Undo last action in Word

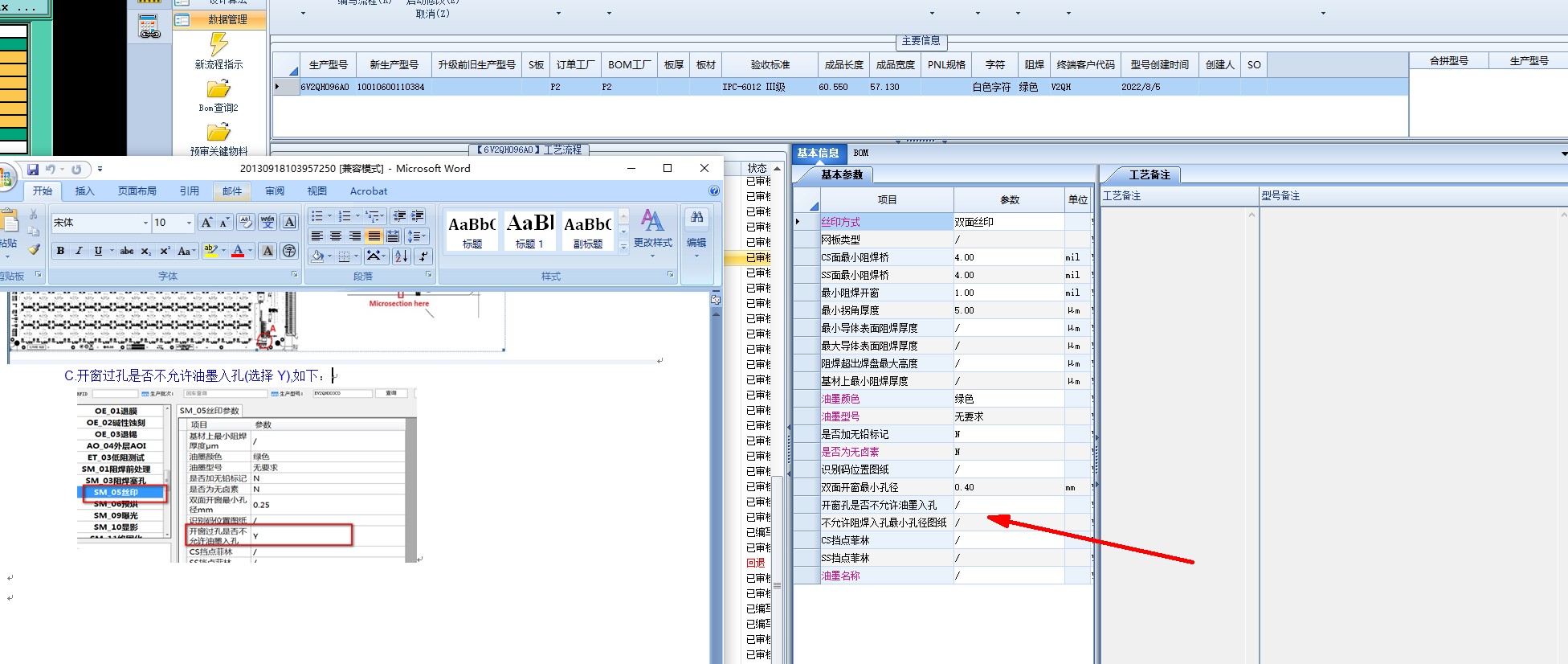(x=50, y=170)
